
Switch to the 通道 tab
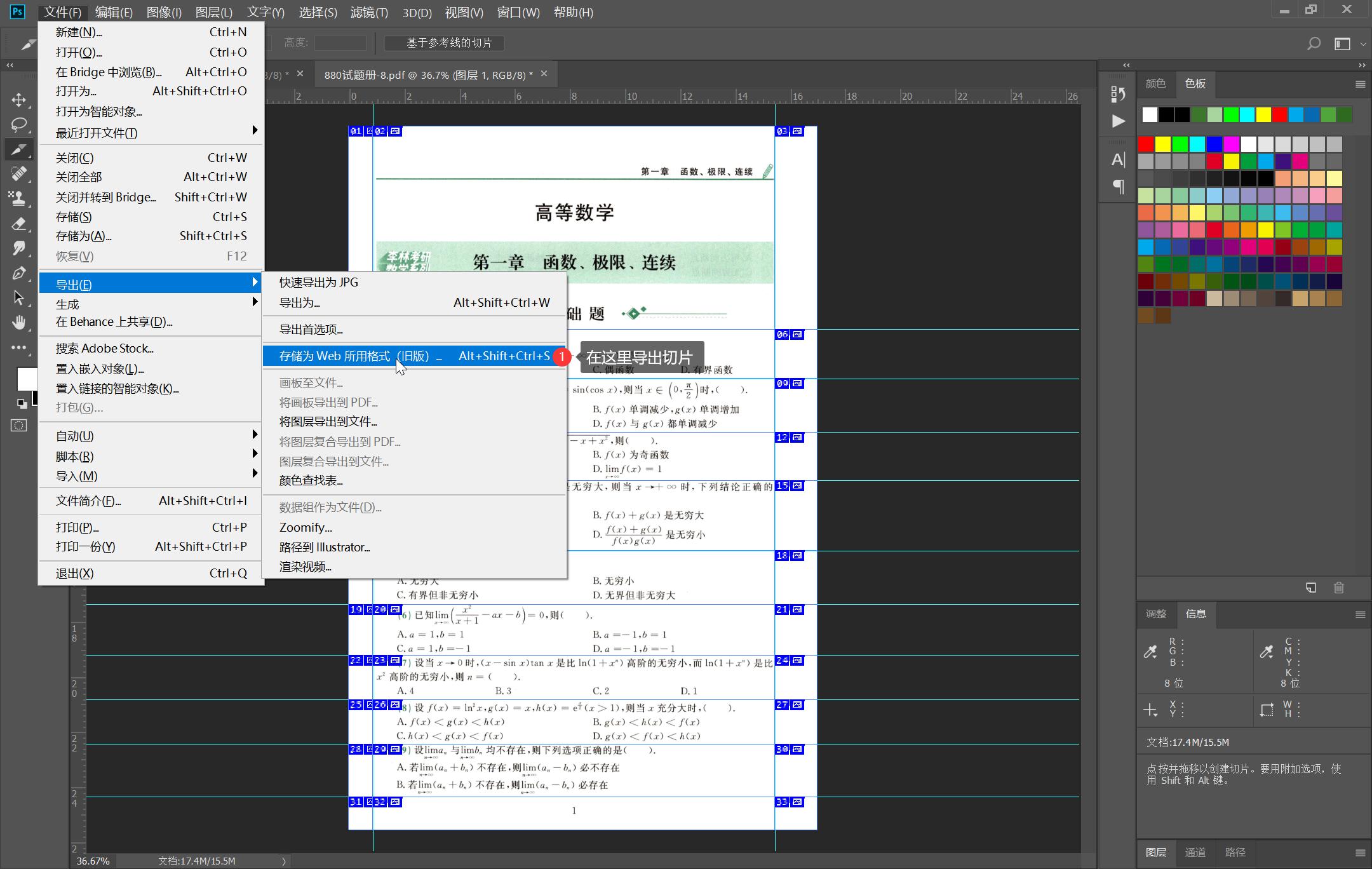pos(1195,852)
